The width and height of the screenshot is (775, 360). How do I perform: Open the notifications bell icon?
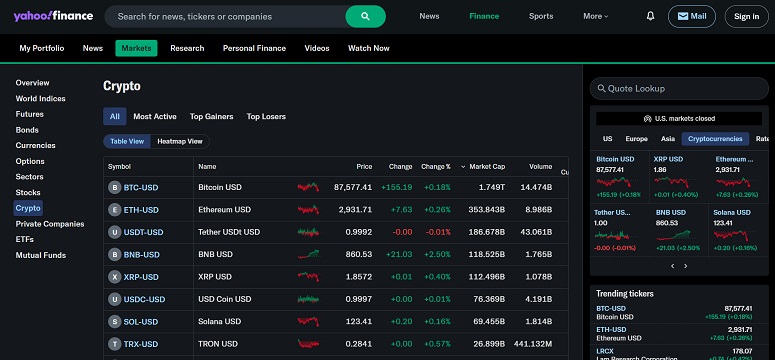click(650, 16)
